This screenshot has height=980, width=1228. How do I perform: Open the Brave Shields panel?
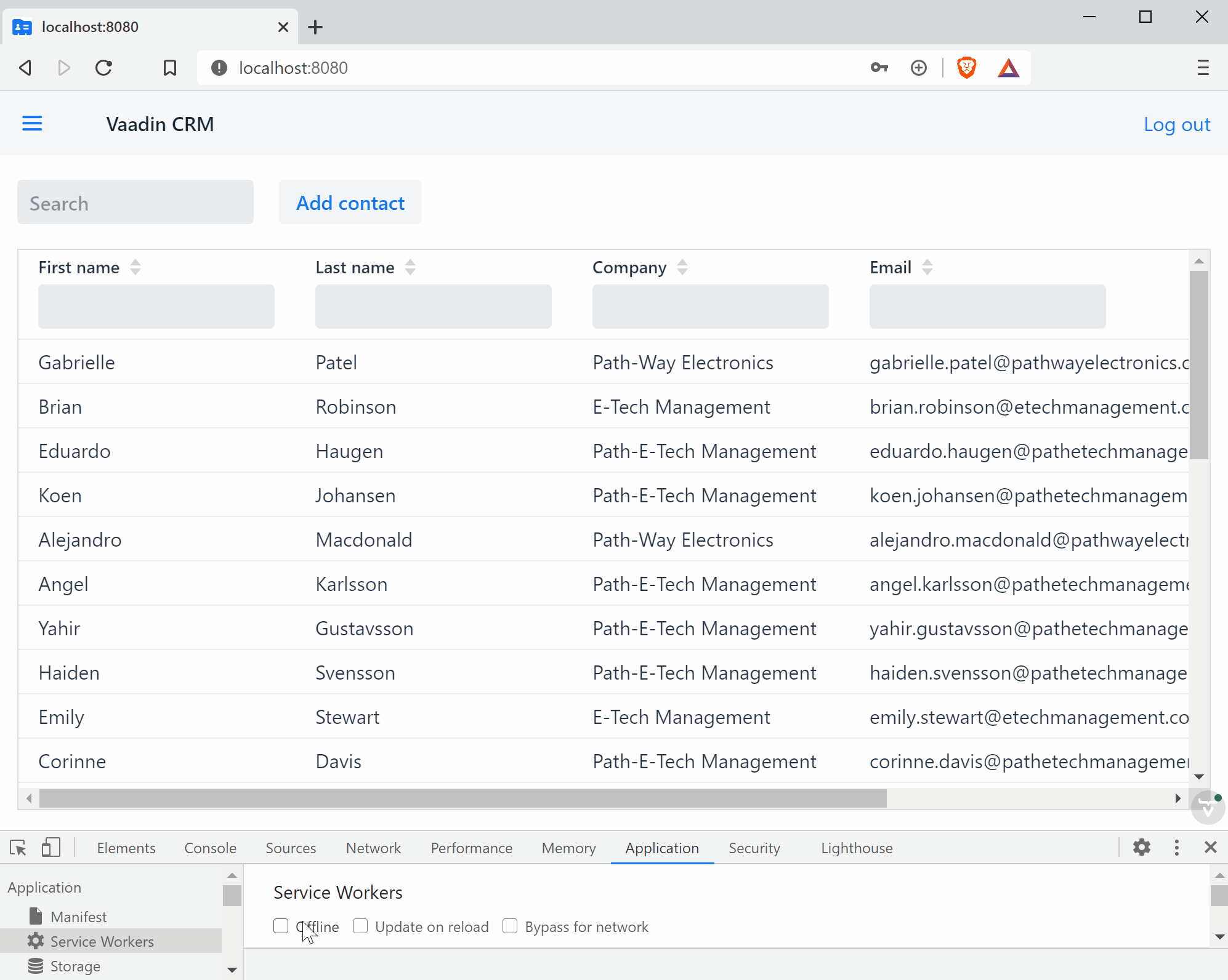click(x=966, y=68)
